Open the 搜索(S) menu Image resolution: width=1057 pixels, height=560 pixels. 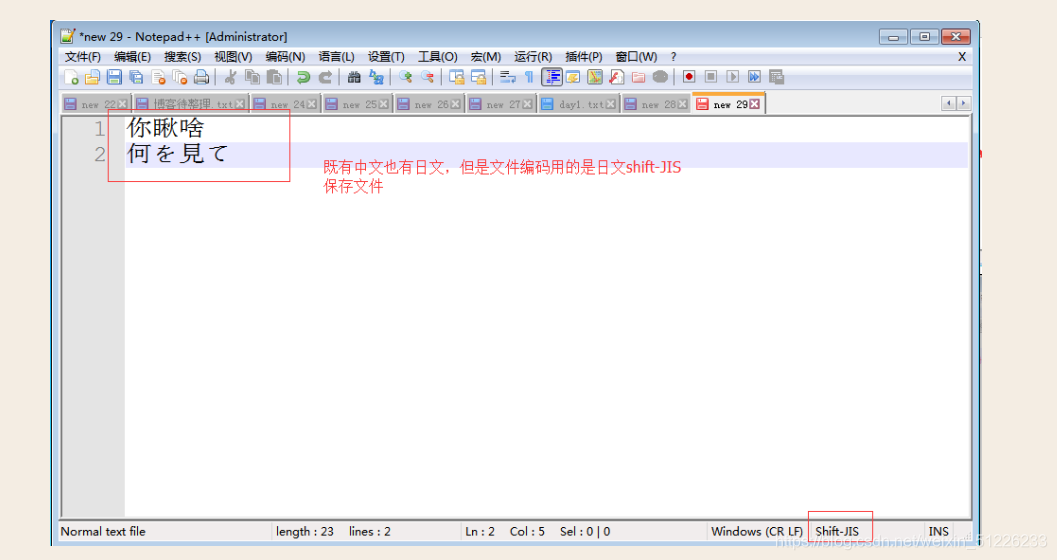[183, 57]
